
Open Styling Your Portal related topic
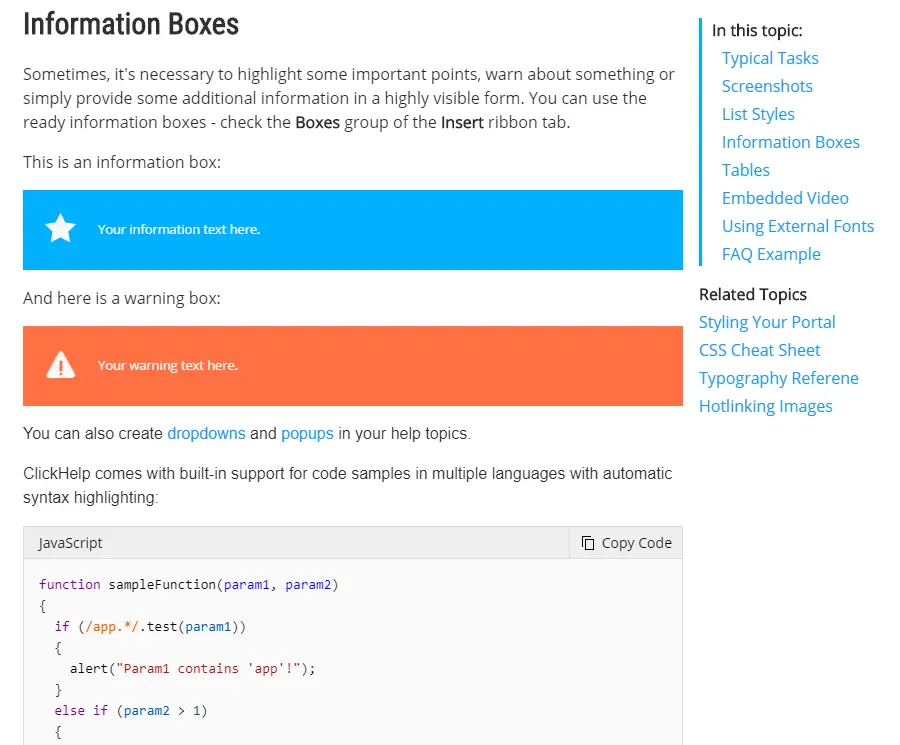tap(767, 322)
